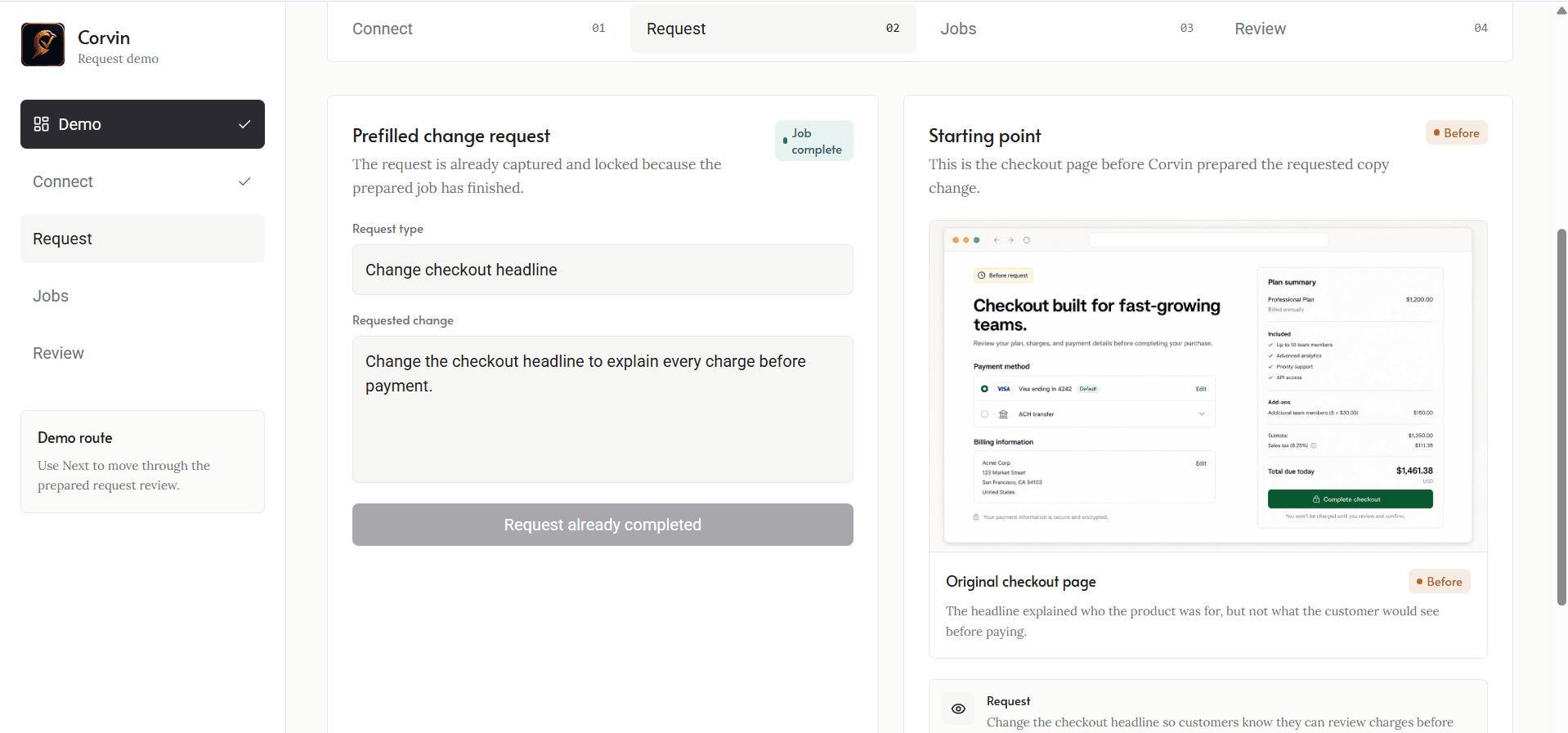This screenshot has height=733, width=1568.
Task: Click the Corvin logo icon
Action: tap(43, 45)
